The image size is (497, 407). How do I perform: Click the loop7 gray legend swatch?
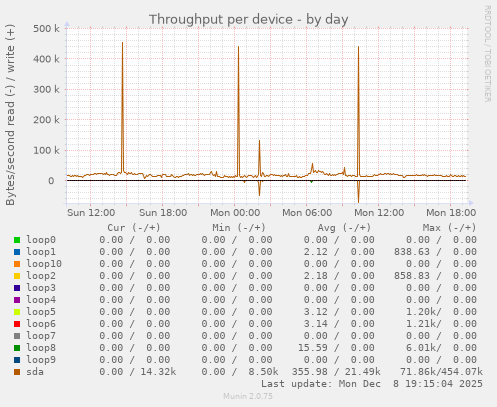(x=17, y=336)
